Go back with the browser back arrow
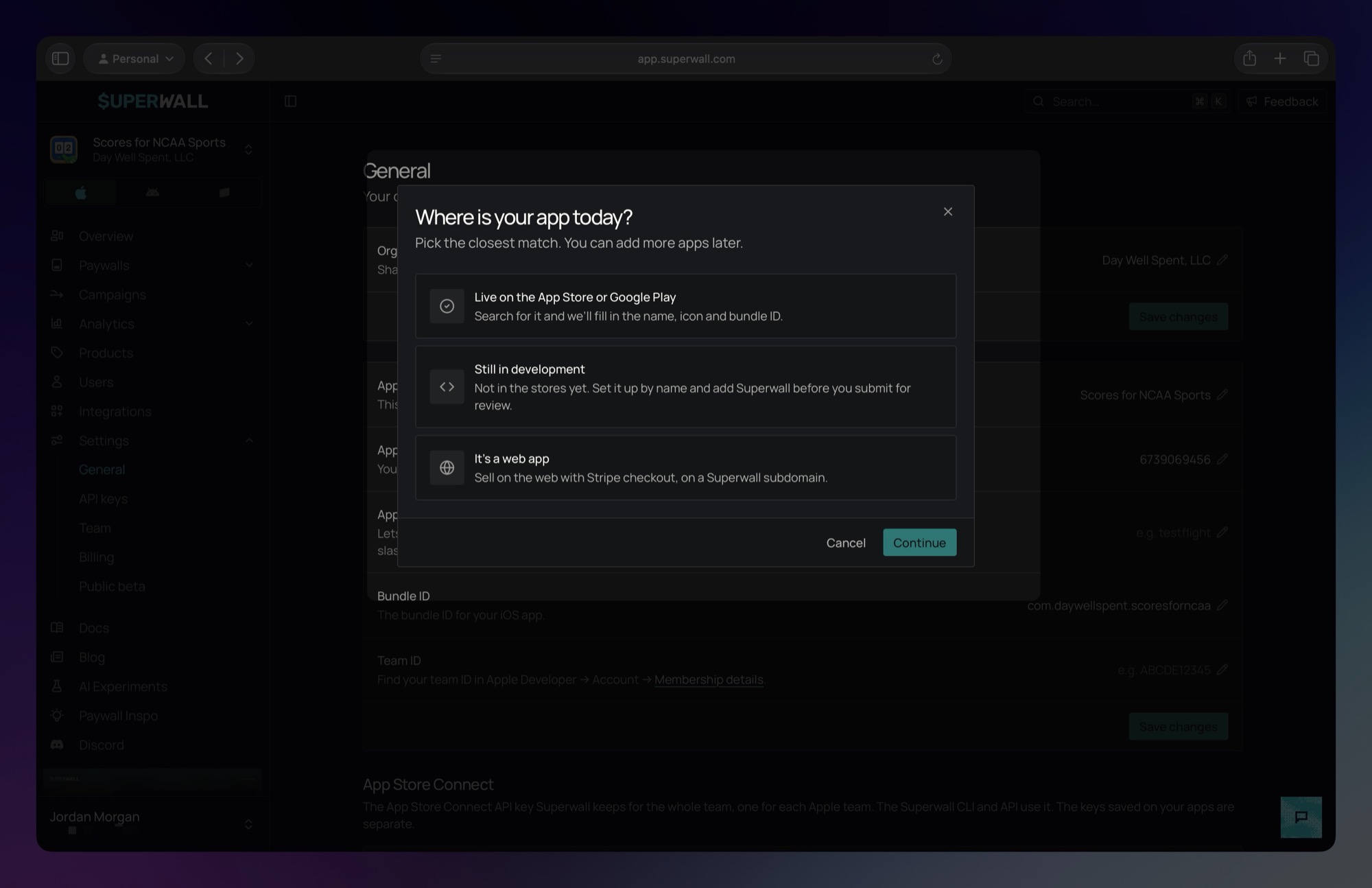 (209, 58)
